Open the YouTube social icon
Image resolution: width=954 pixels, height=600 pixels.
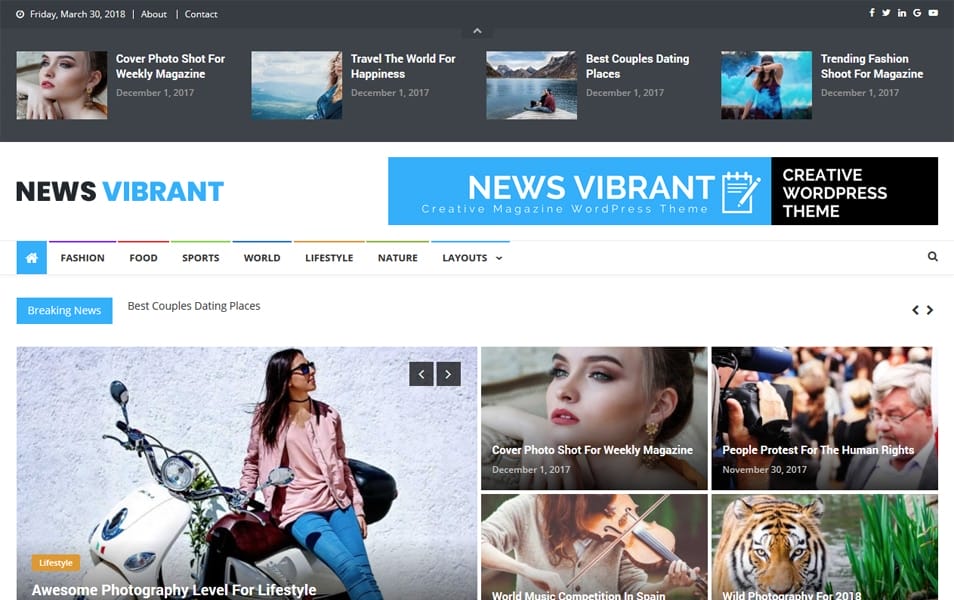(935, 12)
